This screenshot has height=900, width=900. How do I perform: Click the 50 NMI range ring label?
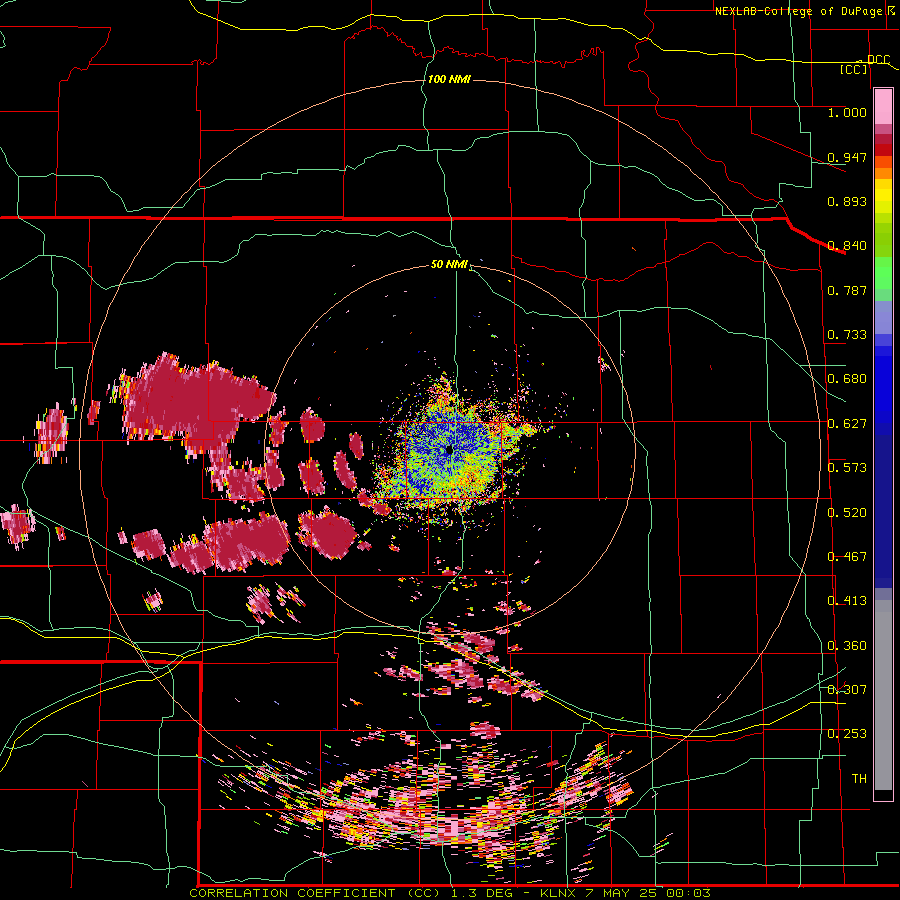pyautogui.click(x=449, y=265)
